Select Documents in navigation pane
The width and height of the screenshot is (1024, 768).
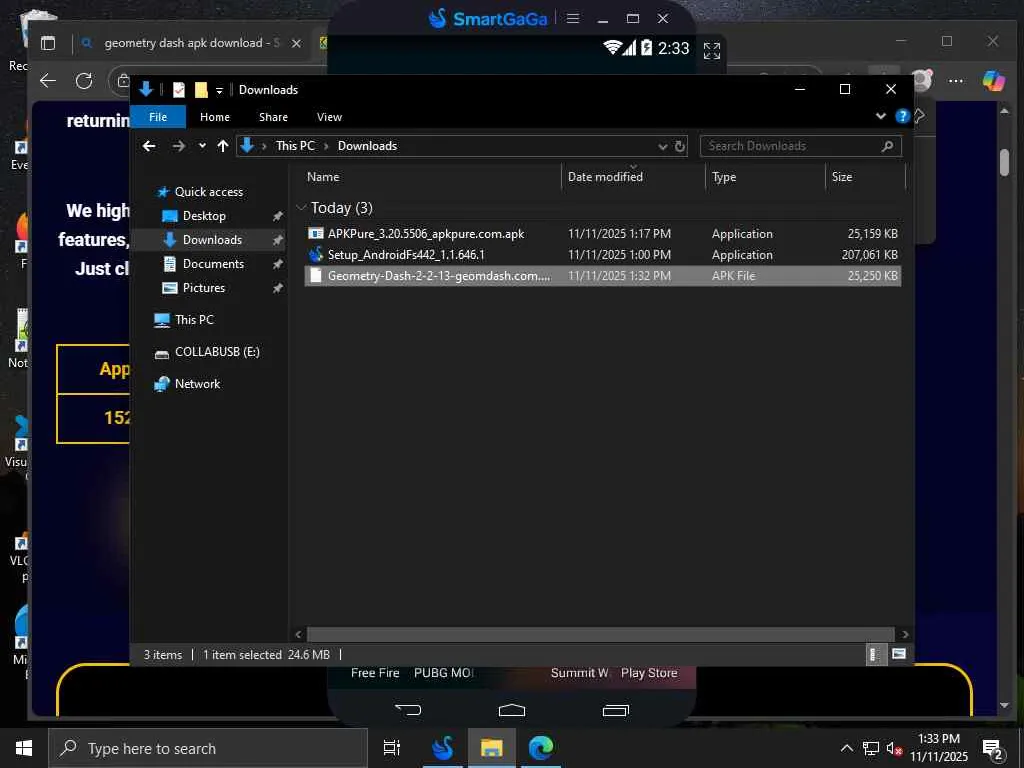pyautogui.click(x=213, y=264)
